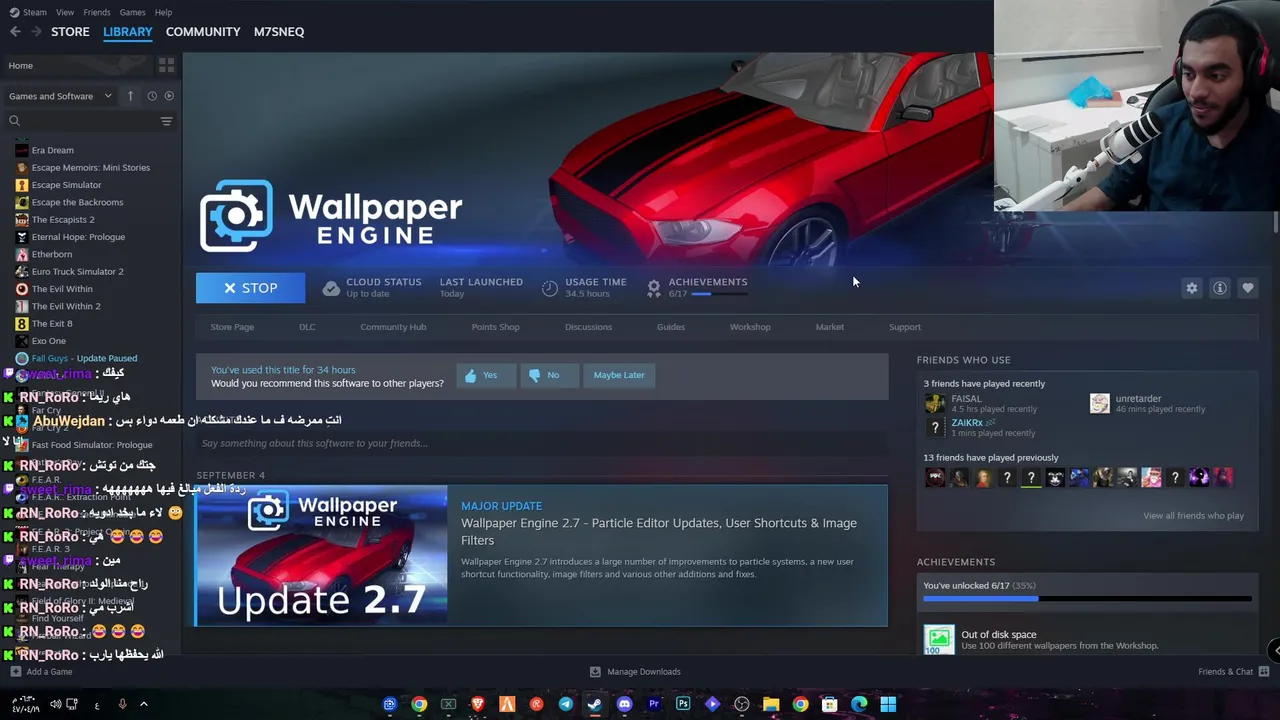1280x720 pixels.
Task: Go back with the navigation arrow
Action: pyautogui.click(x=15, y=32)
